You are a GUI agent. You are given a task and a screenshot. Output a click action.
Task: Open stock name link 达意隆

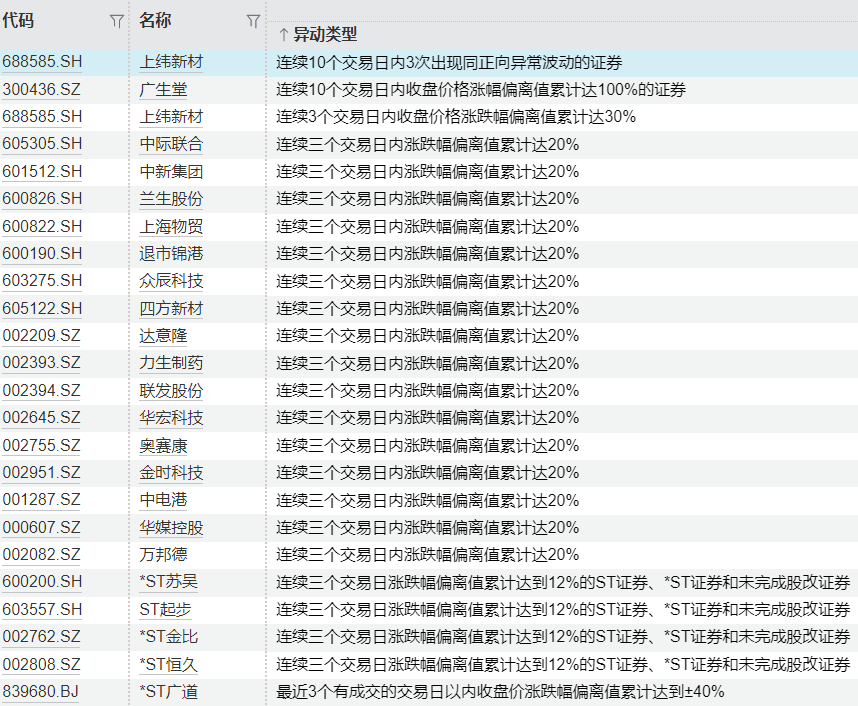pyautogui.click(x=163, y=335)
